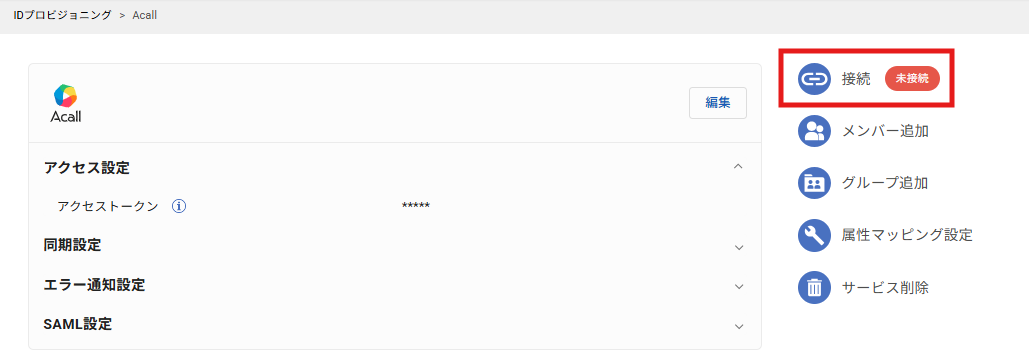Expand the 同期設定 section chevron
Viewport: 1029px width, 363px height.
(x=739, y=247)
